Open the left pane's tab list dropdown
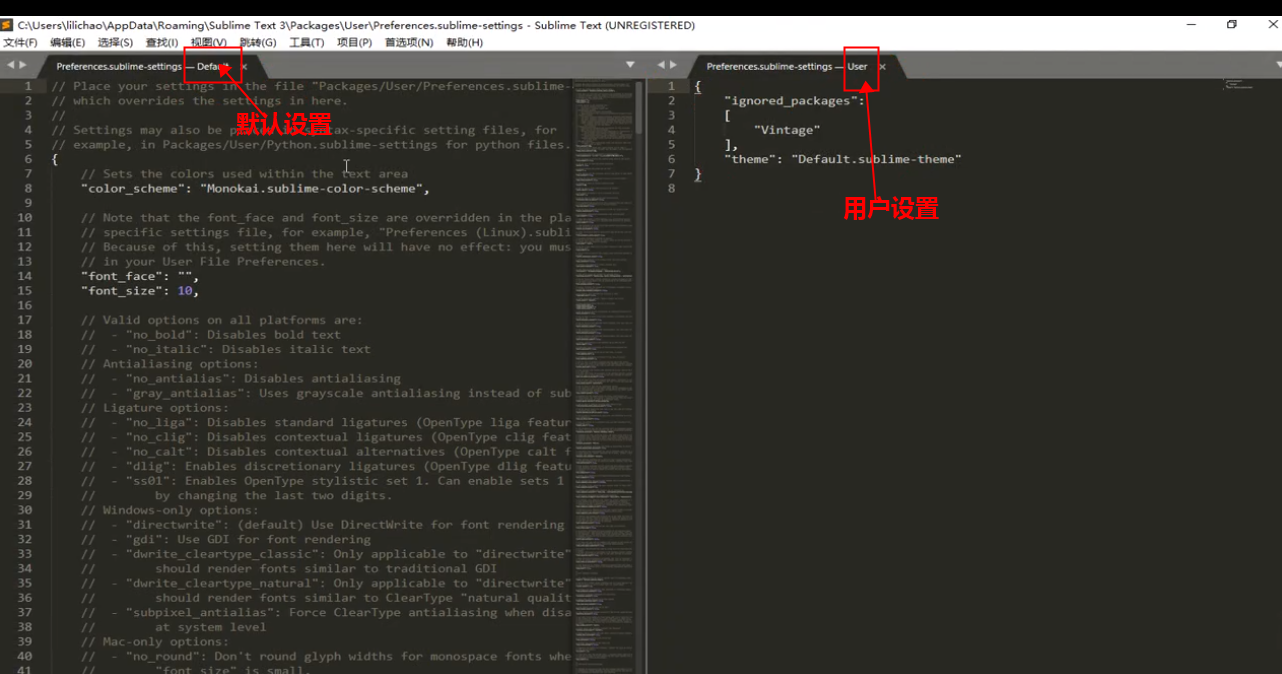This screenshot has width=1282, height=674. point(630,65)
